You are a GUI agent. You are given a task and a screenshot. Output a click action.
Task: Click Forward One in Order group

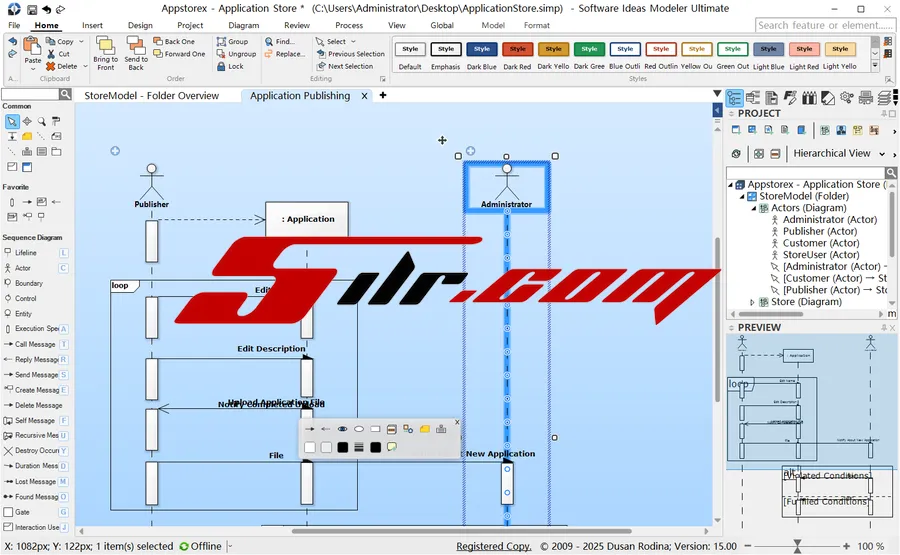(179, 54)
